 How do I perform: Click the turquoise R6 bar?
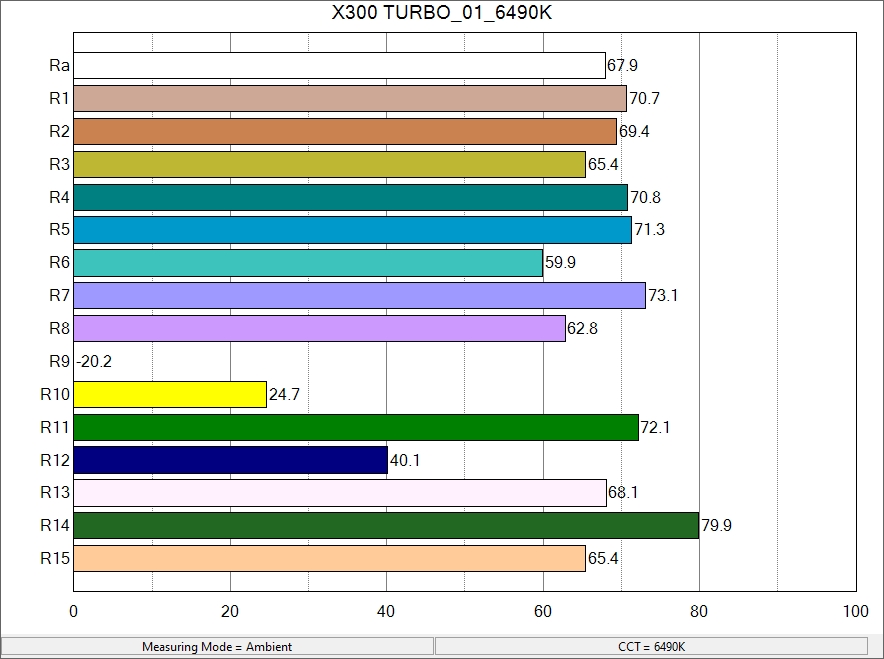(x=308, y=263)
